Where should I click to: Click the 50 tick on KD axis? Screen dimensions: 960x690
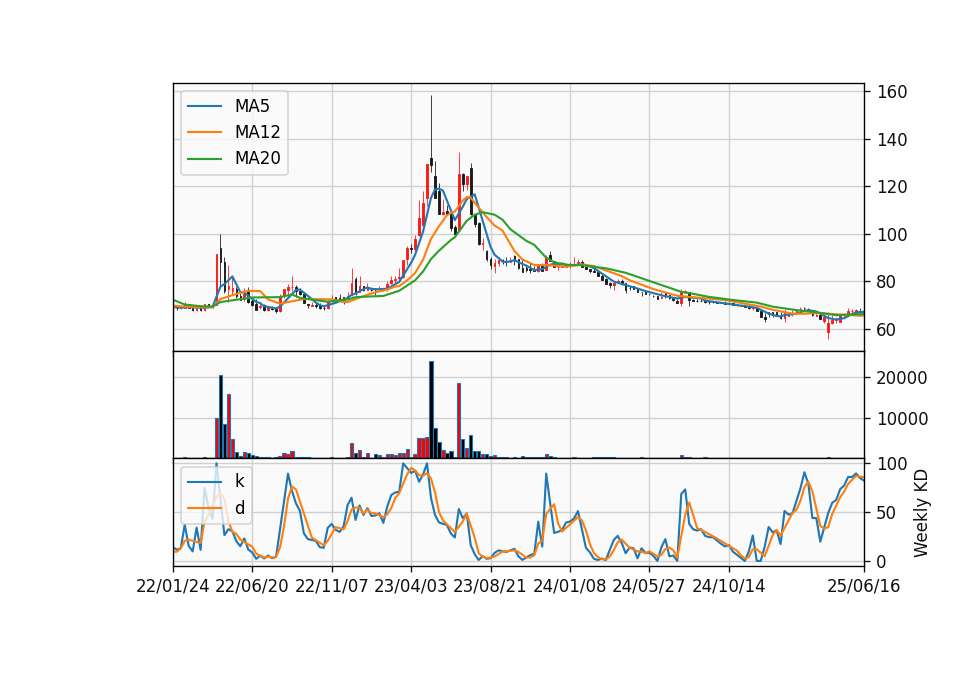(x=887, y=512)
